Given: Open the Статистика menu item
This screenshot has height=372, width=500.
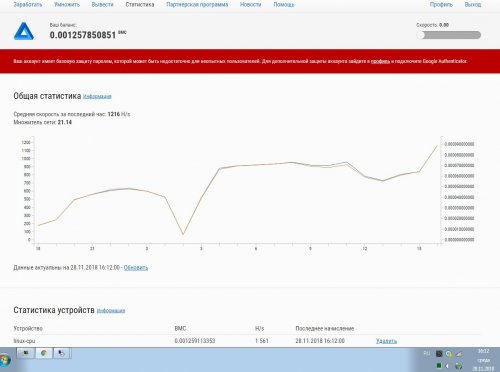Looking at the screenshot, I should 140,5.
